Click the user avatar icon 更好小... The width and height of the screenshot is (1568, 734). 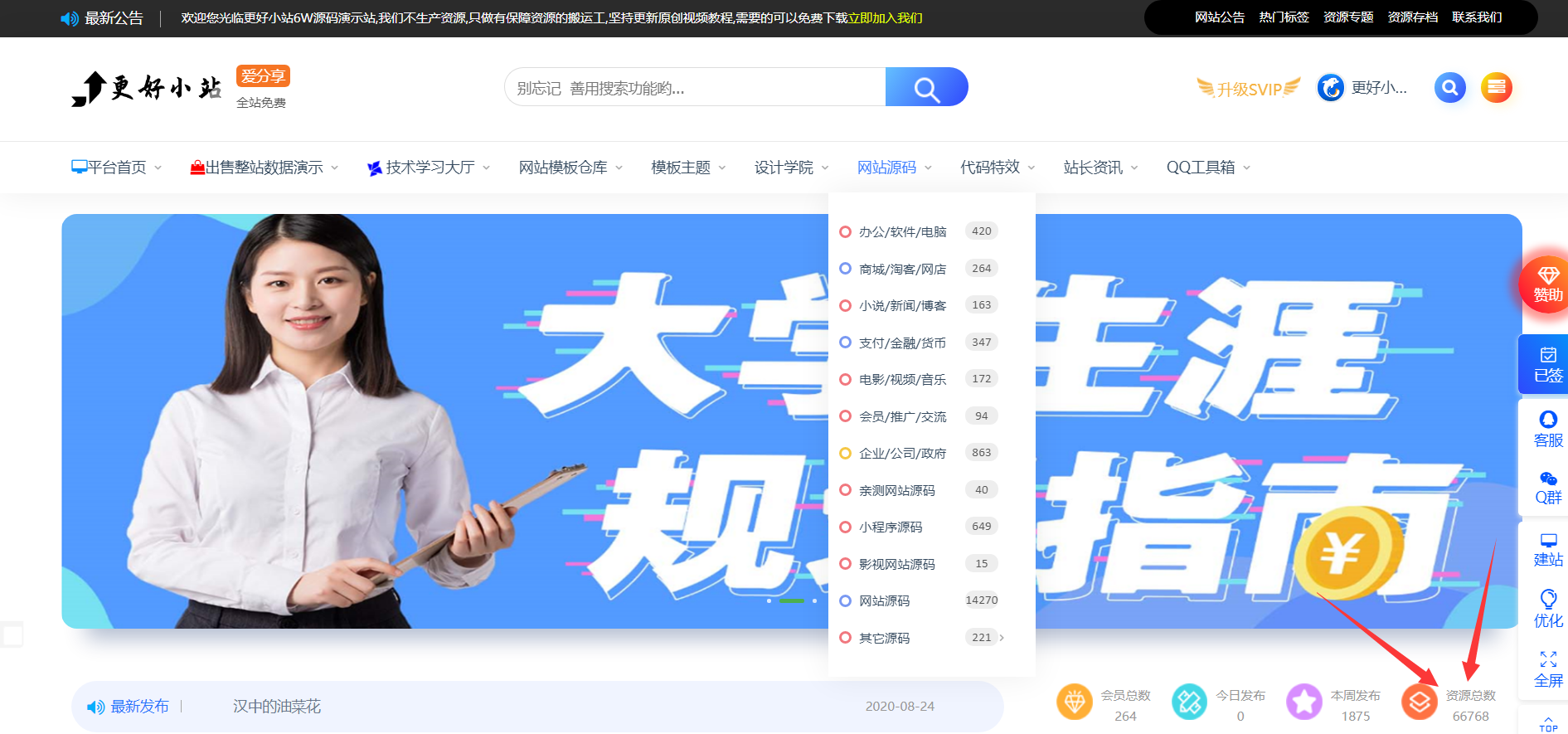[x=1331, y=87]
